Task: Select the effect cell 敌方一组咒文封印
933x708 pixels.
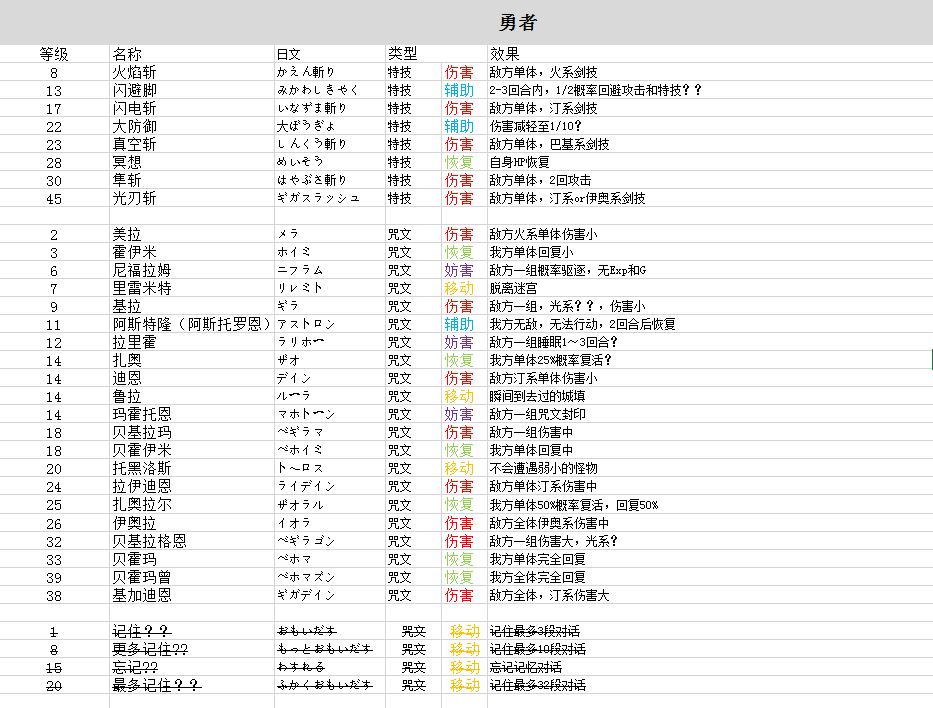Action: point(537,414)
